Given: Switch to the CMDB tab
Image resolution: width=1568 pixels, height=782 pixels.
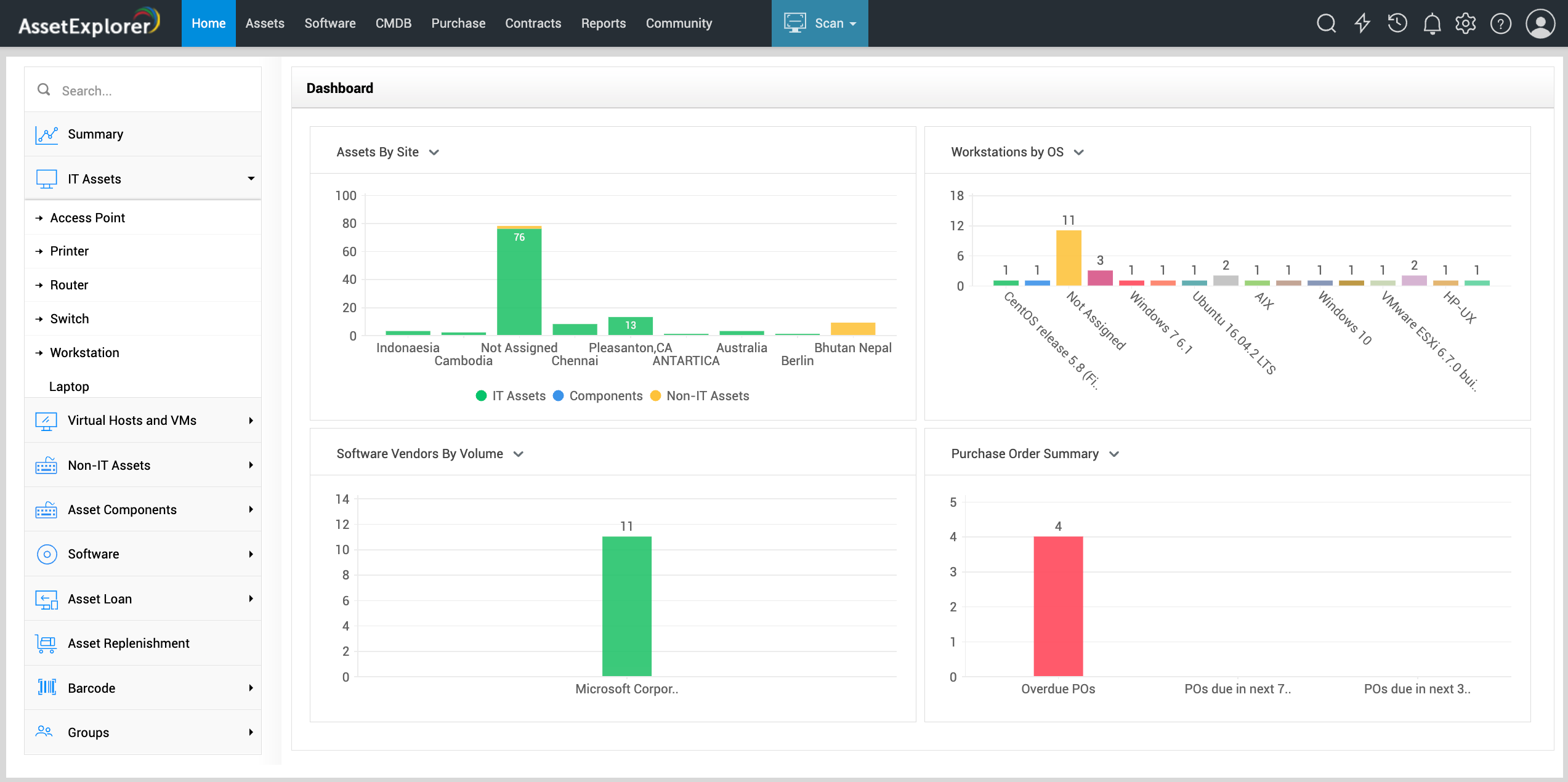Looking at the screenshot, I should [x=393, y=23].
